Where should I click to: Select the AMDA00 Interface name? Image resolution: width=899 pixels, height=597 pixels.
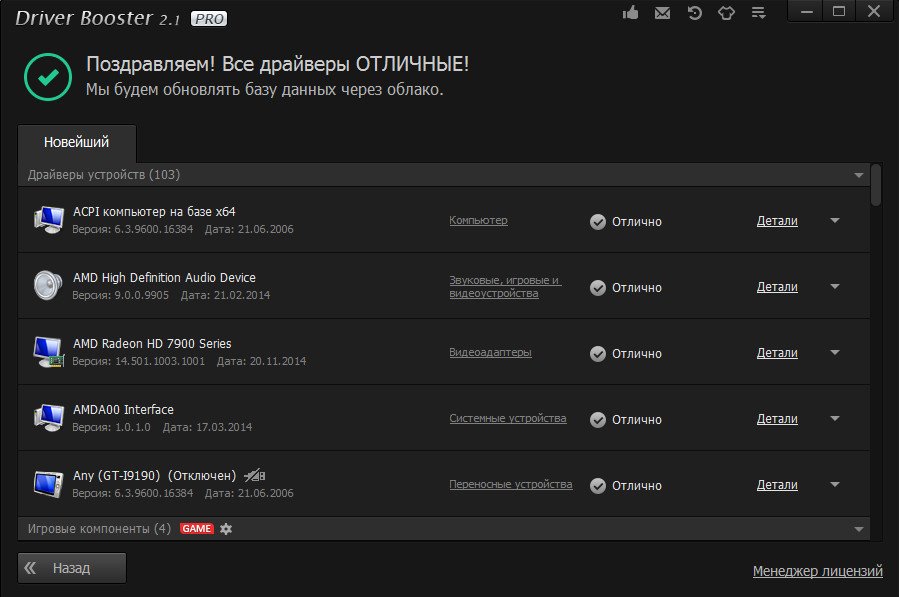point(123,409)
